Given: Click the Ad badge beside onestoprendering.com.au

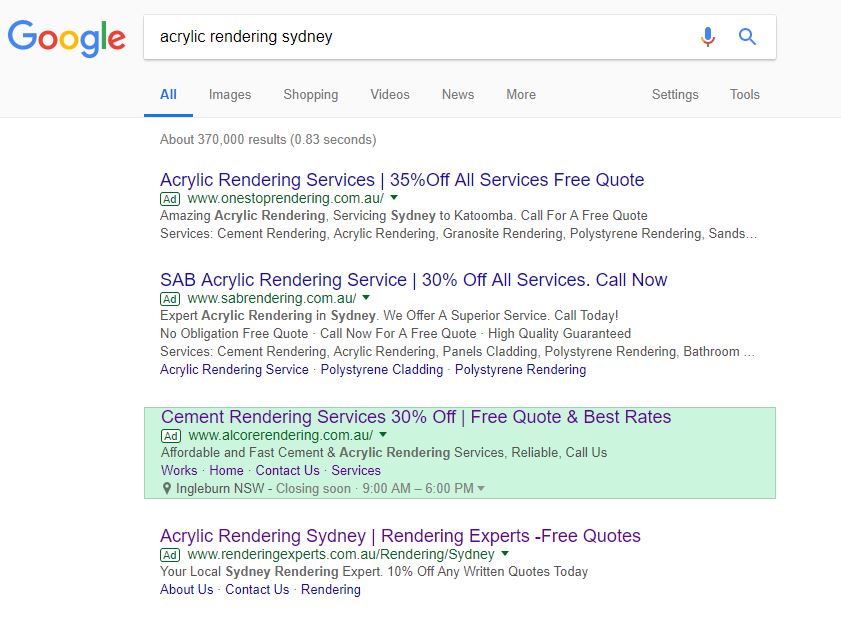Looking at the screenshot, I should click(170, 199).
